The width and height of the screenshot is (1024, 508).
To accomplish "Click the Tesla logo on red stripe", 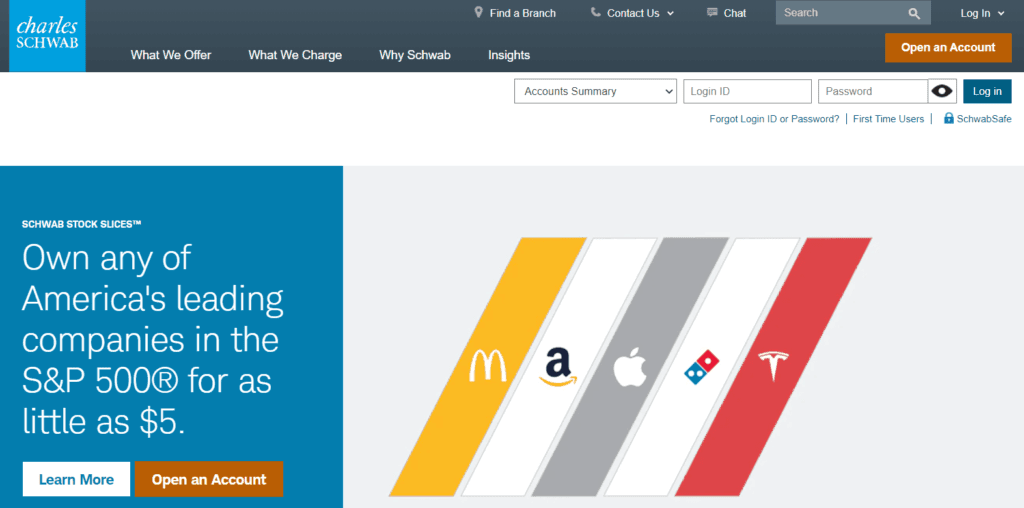I will pos(773,367).
